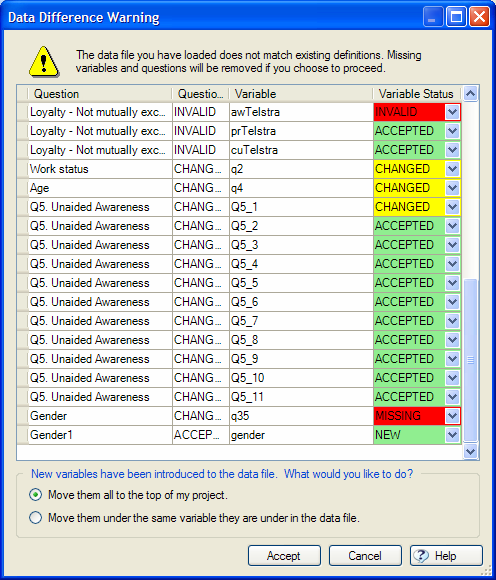Click the Cancel button
Screen dimensions: 496x580
[x=365, y=556]
